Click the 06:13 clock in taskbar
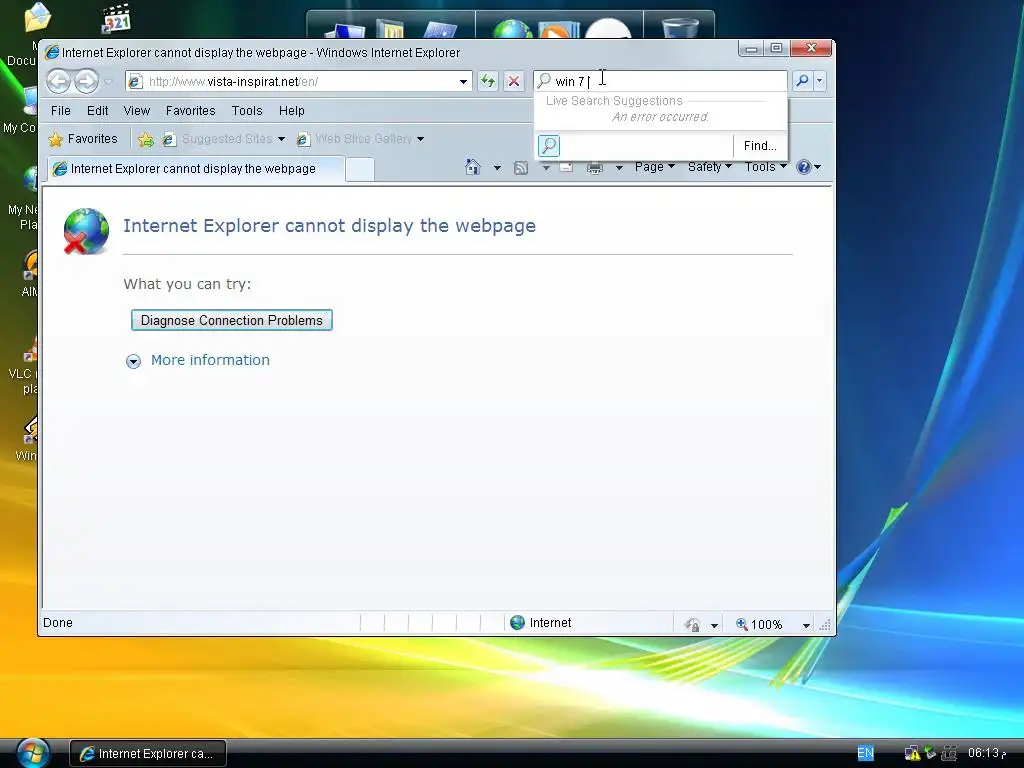Viewport: 1024px width, 768px height. point(987,753)
